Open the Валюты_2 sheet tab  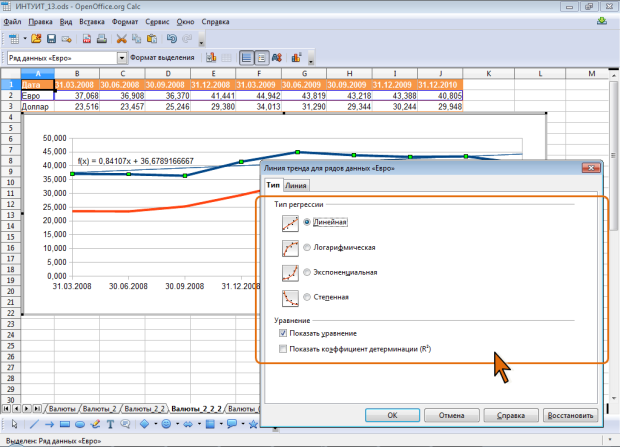(x=99, y=409)
